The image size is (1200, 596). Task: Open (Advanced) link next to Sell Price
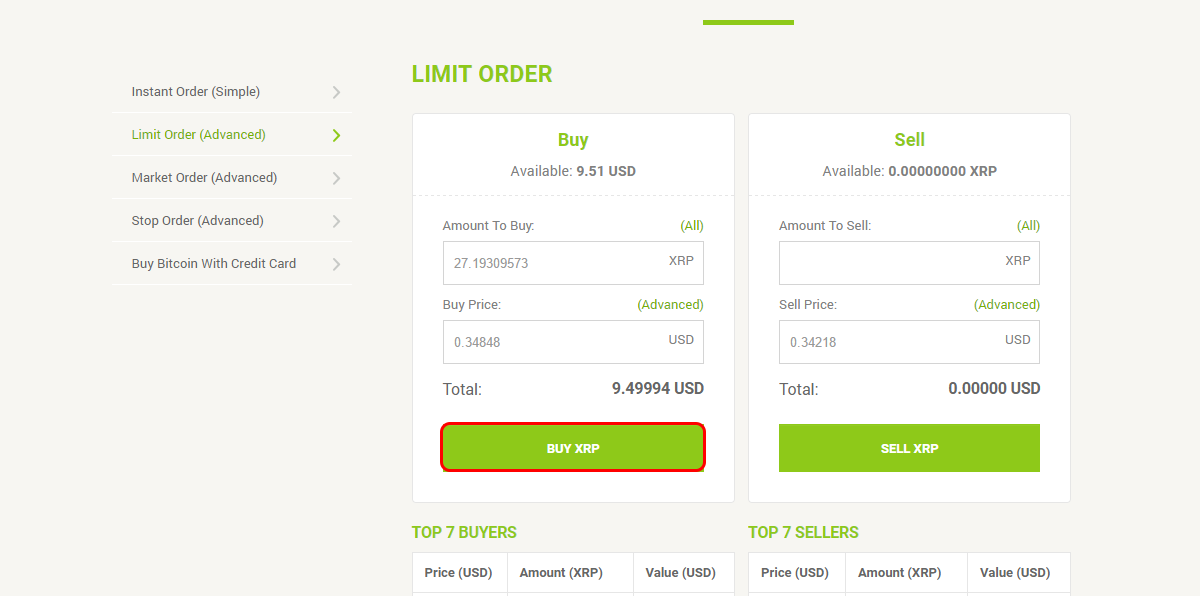click(1007, 305)
